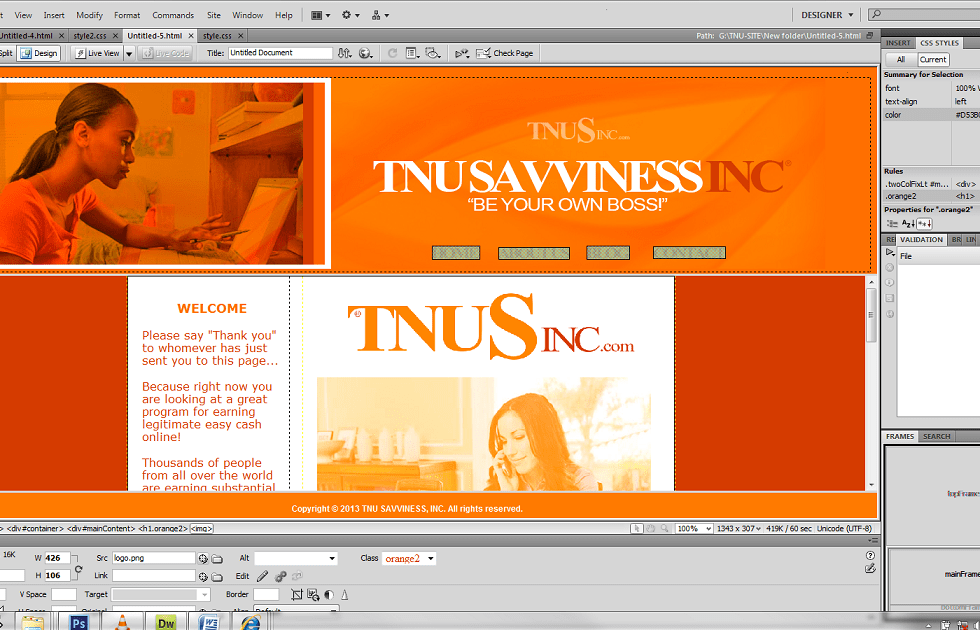Open the Commands menu

tap(173, 15)
